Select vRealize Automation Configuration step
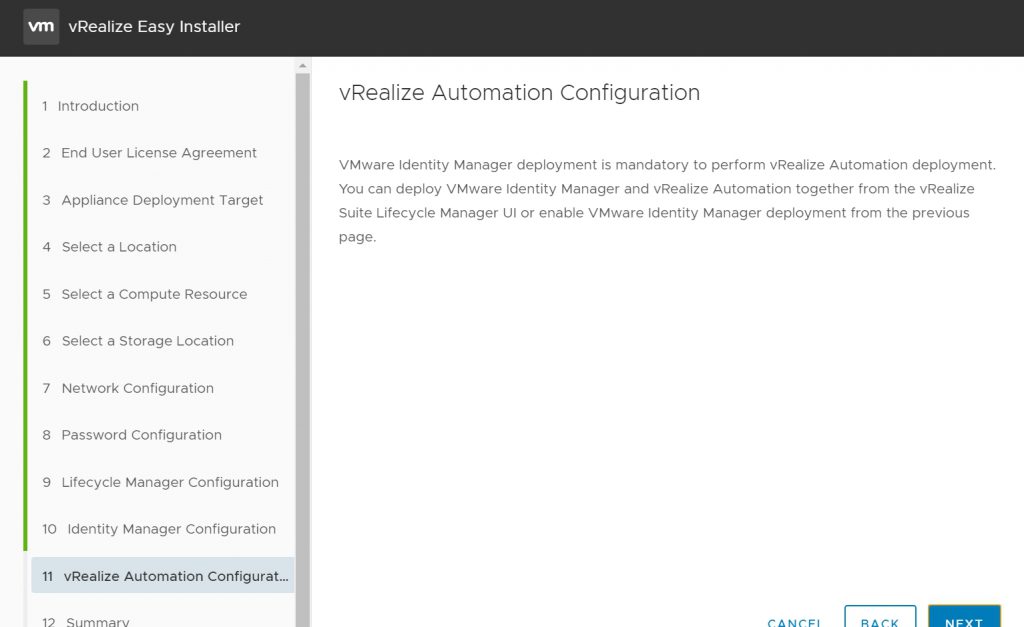Viewport: 1024px width, 627px height. [163, 575]
